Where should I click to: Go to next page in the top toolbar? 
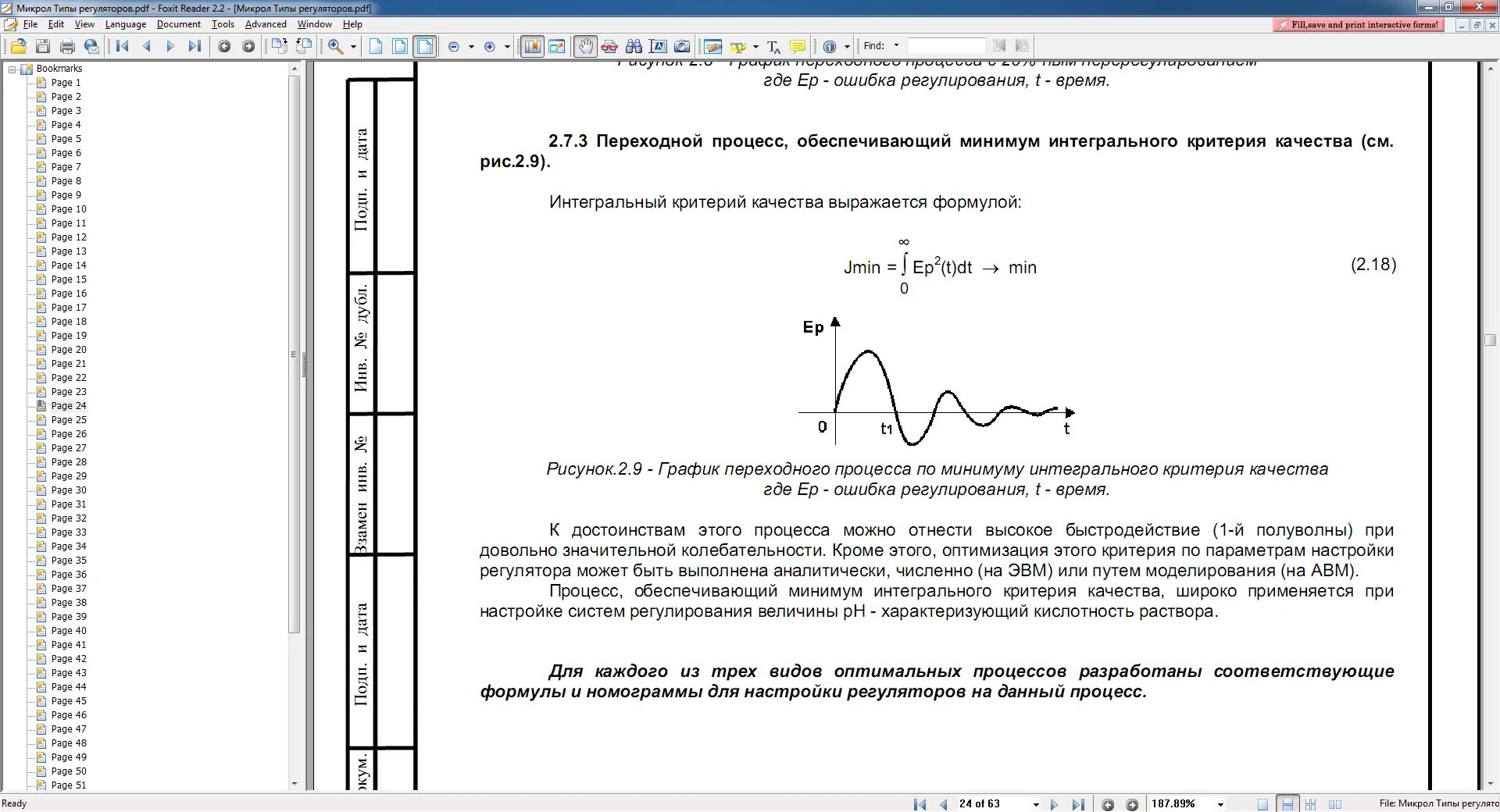click(x=170, y=47)
